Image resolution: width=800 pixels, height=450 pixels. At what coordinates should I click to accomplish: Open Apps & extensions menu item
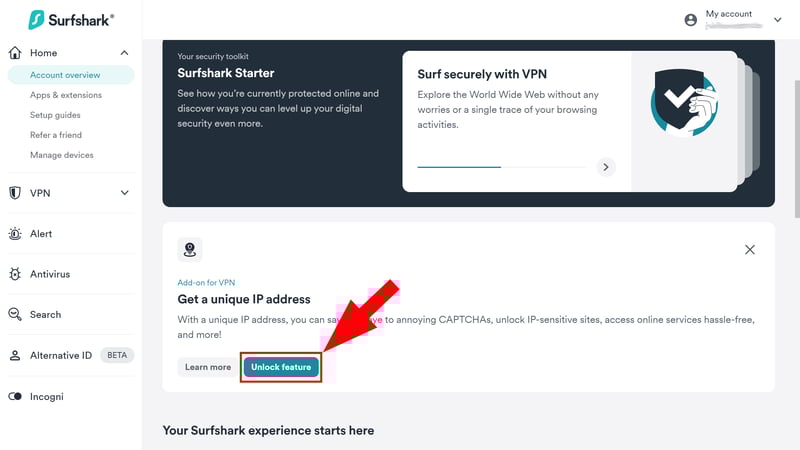pos(66,95)
